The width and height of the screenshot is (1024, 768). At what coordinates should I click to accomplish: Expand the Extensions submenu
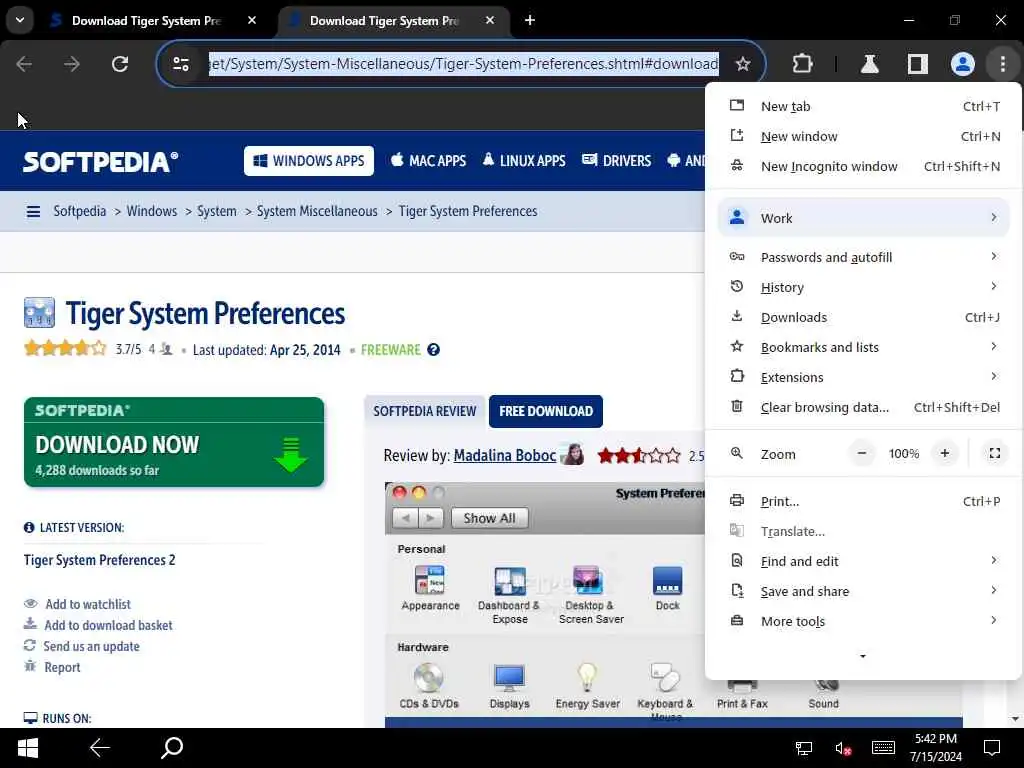pyautogui.click(x=863, y=377)
